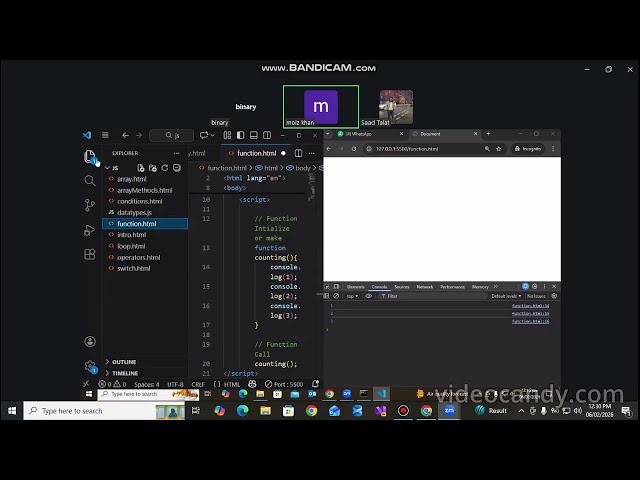Open loop.html in the file explorer
This screenshot has height=480, width=640.
tap(131, 246)
